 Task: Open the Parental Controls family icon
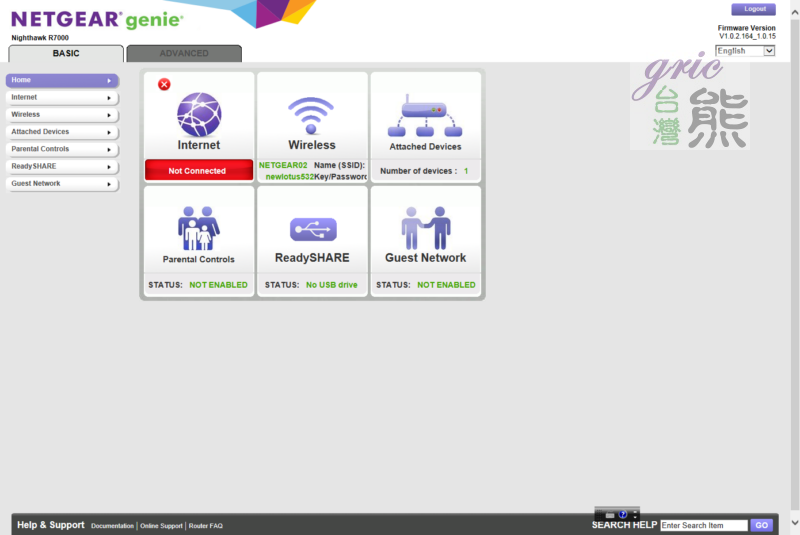click(198, 228)
